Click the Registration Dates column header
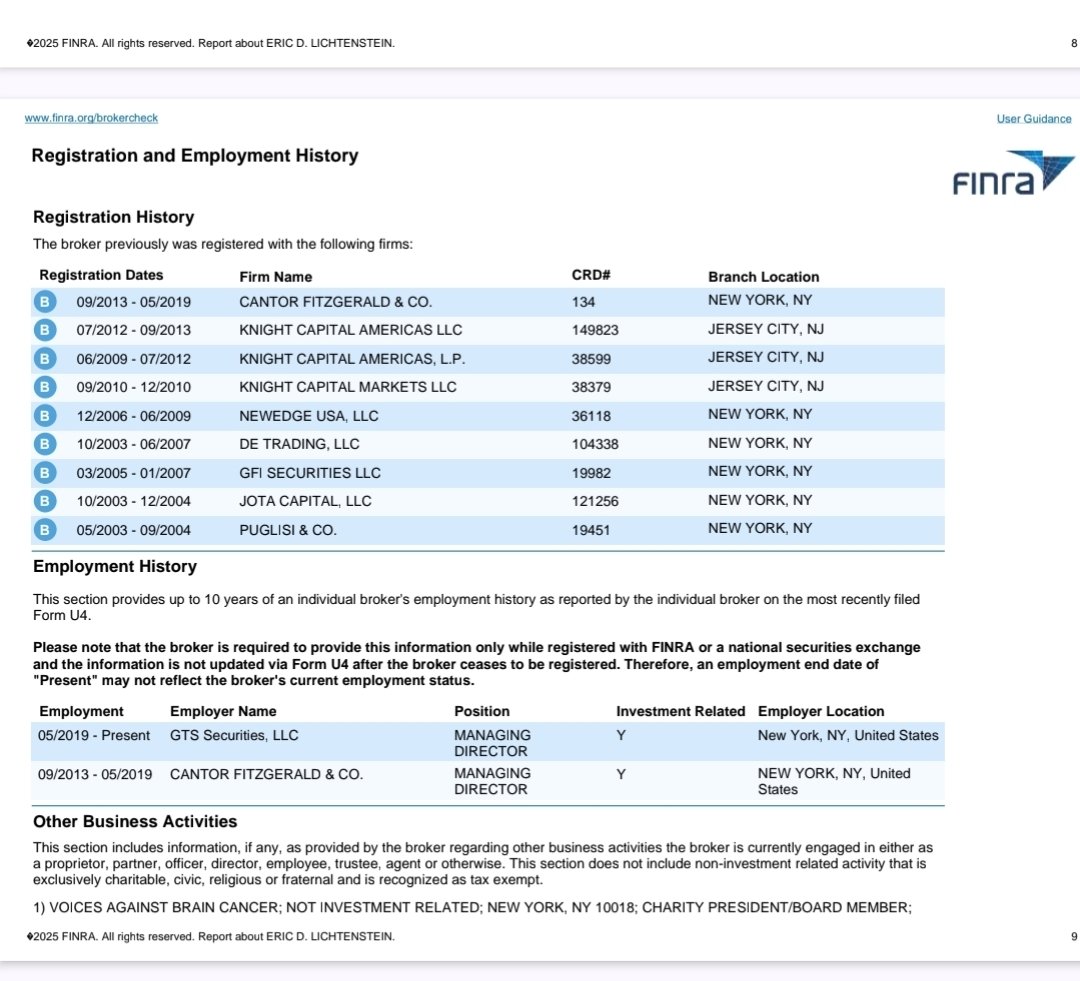1080x981 pixels. 100,274
